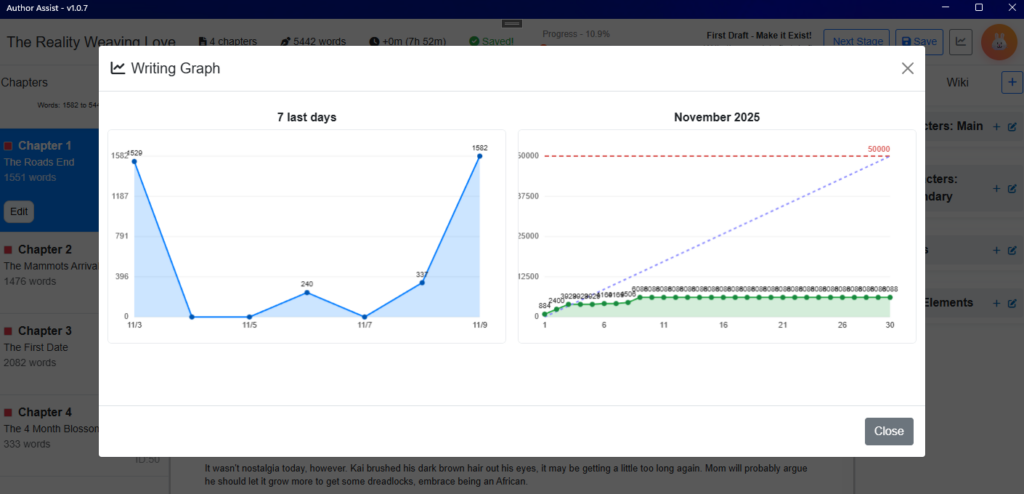Open the bunny avatar profile icon
Viewport: 1024px width, 494px height.
pyautogui.click(x=998, y=42)
